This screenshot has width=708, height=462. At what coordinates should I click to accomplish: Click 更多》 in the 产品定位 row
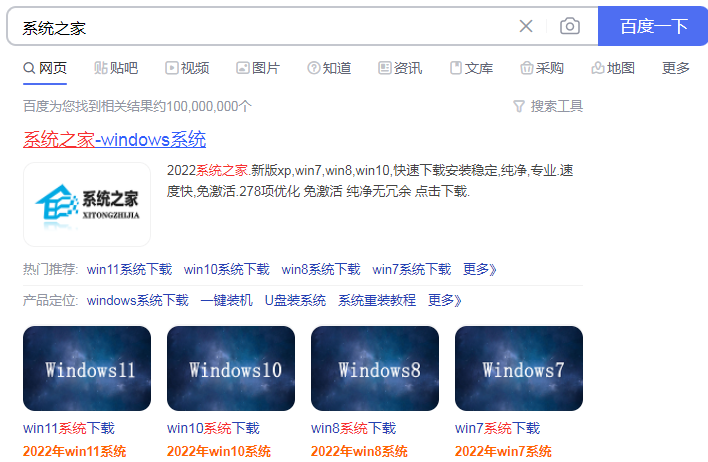tap(444, 300)
